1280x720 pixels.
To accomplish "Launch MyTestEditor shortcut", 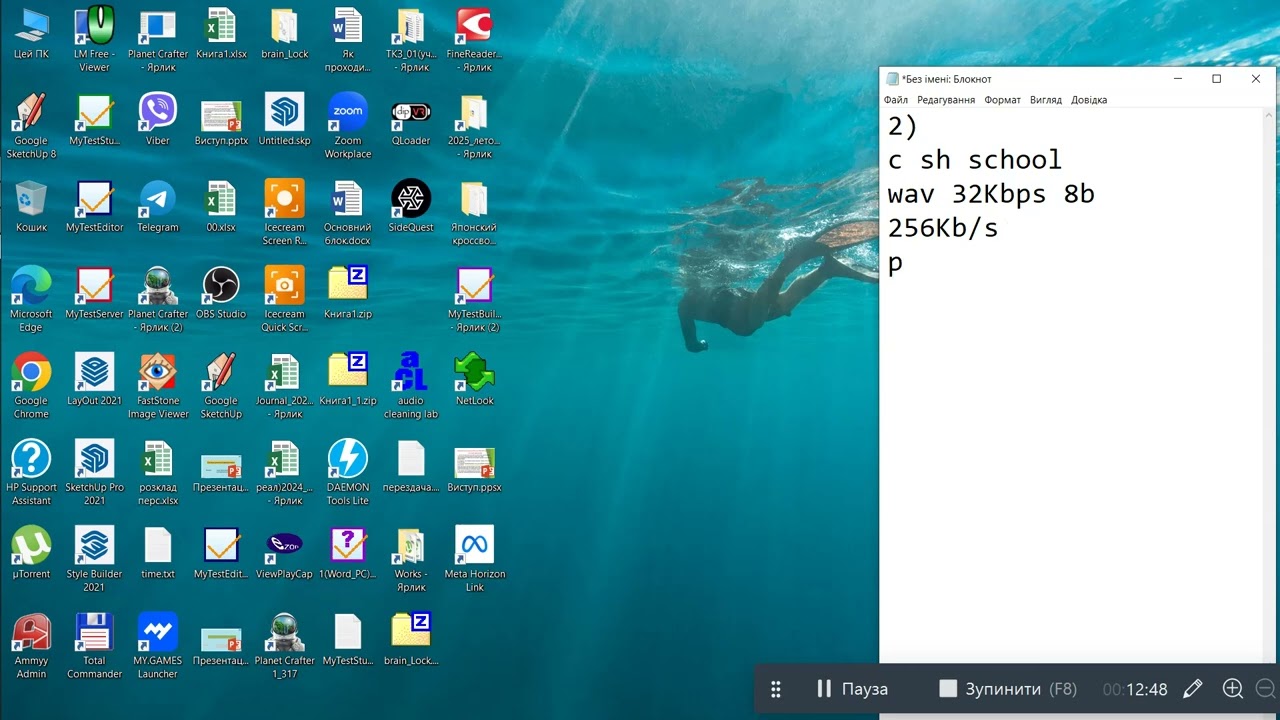I will 94,206.
